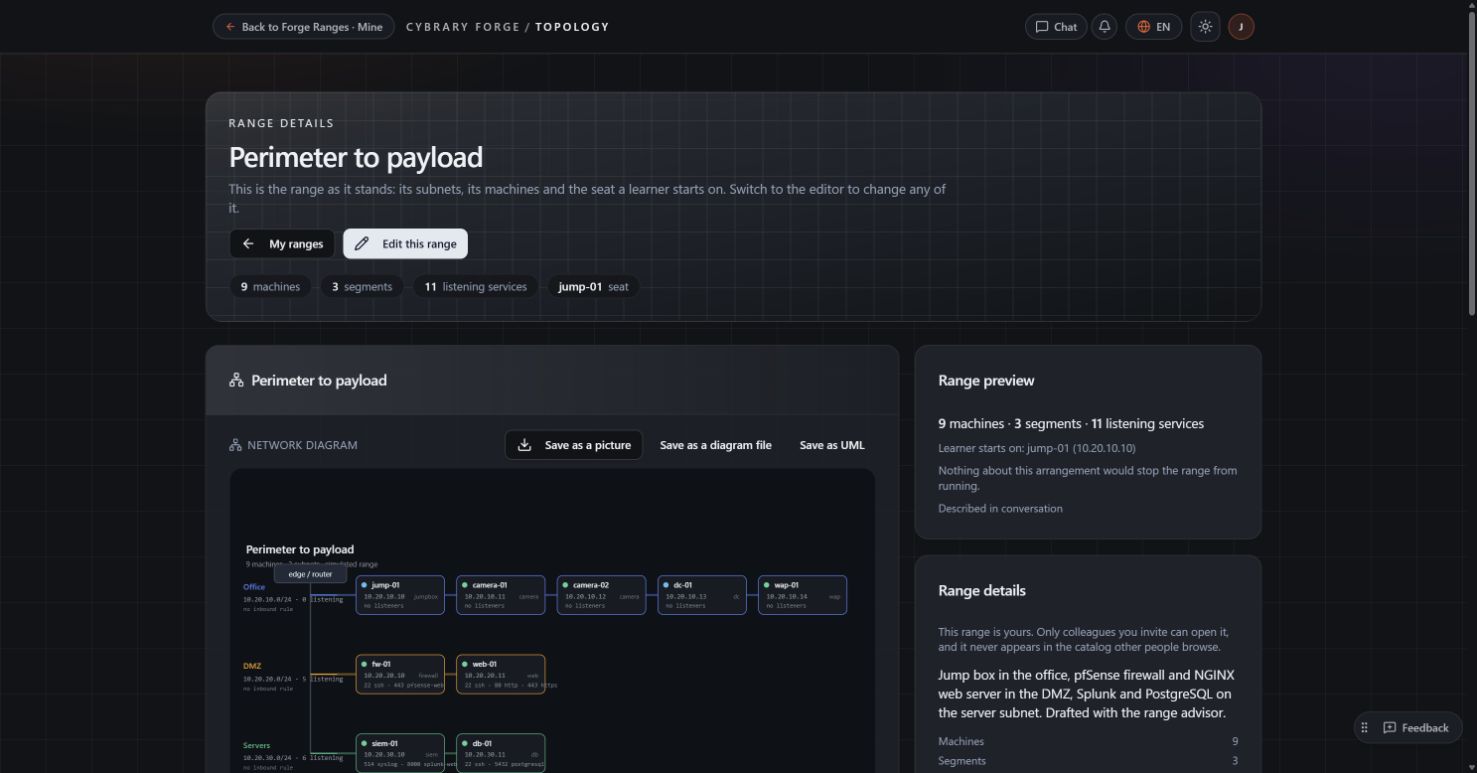This screenshot has height=773, width=1477.
Task: Click fw-01 green status dot
Action: 364,664
